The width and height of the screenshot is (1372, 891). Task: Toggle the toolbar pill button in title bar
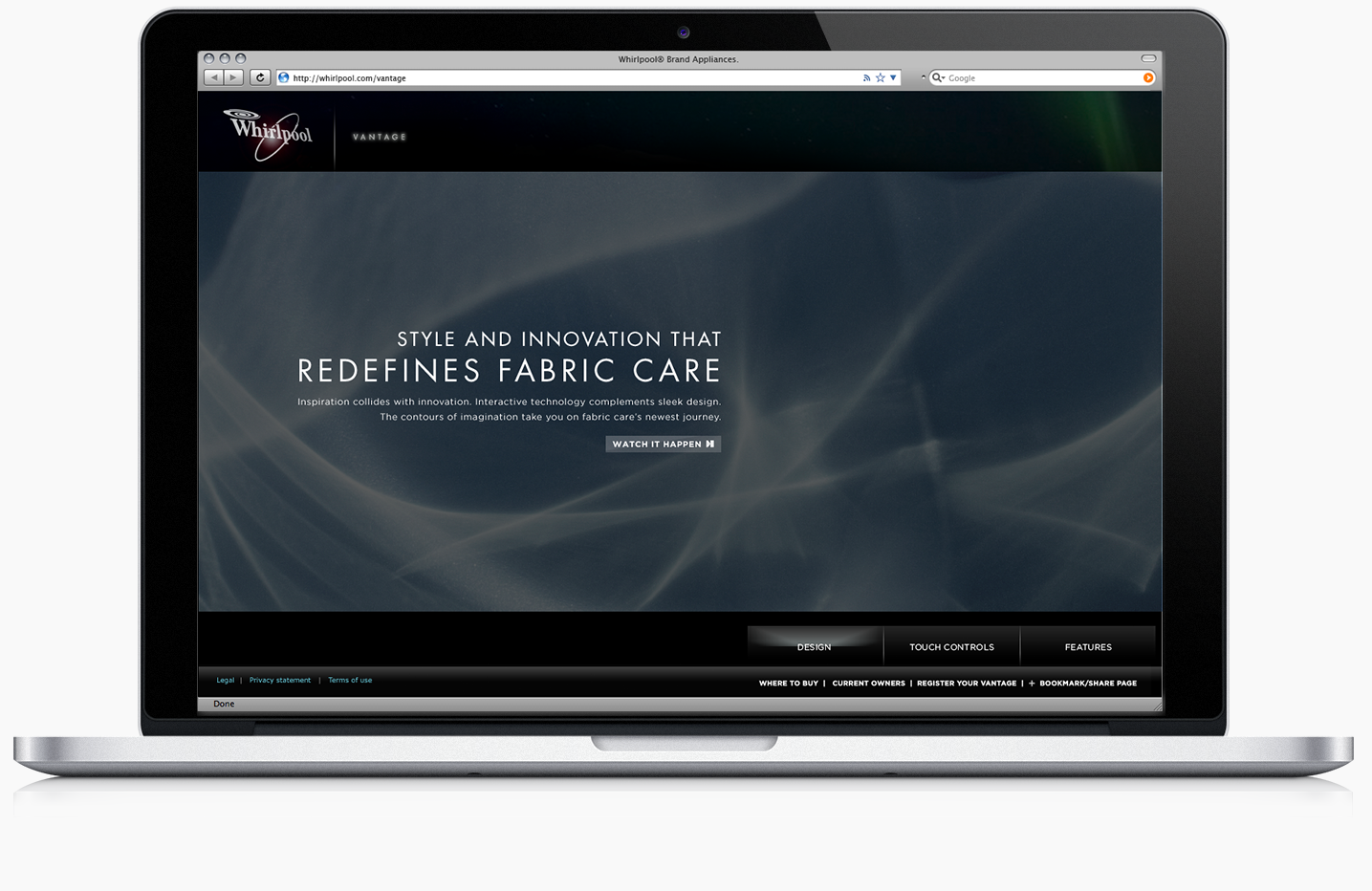tap(1148, 58)
